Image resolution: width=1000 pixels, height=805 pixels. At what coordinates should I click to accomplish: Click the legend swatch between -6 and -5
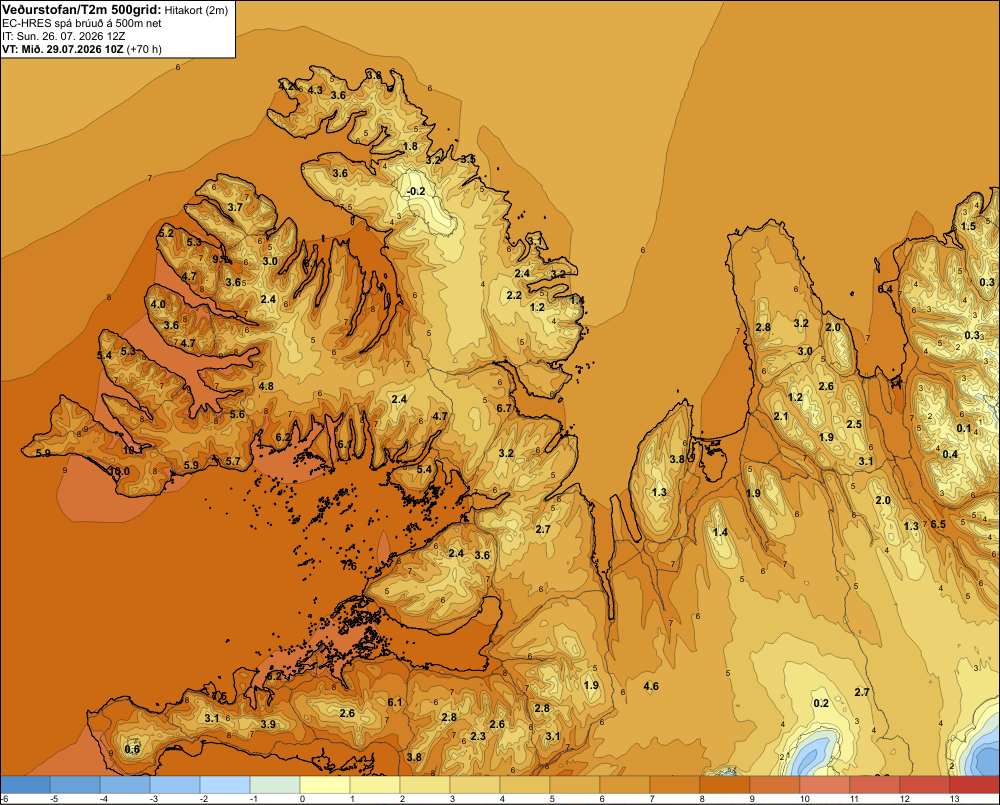coord(25,784)
